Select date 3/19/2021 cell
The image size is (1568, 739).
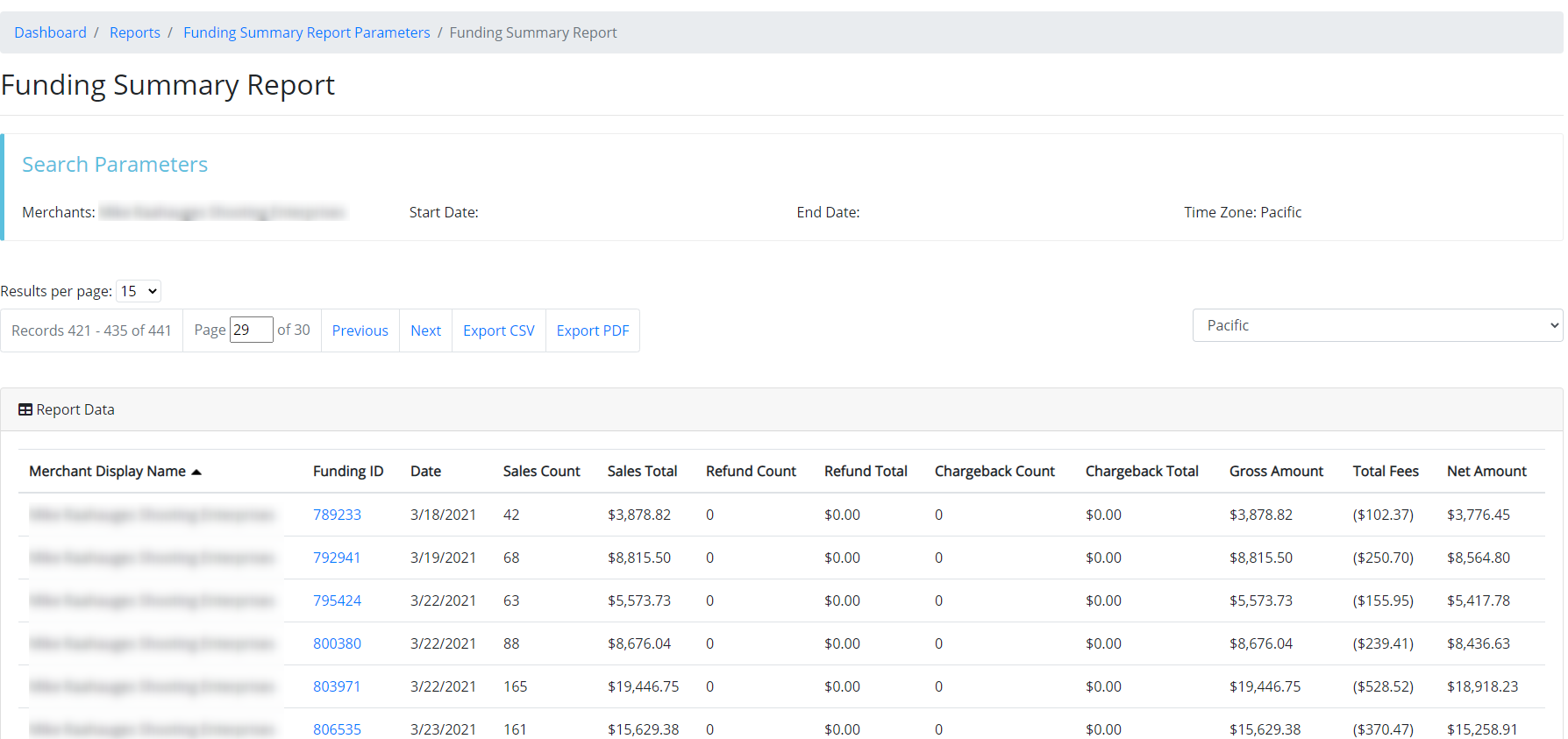pos(443,558)
